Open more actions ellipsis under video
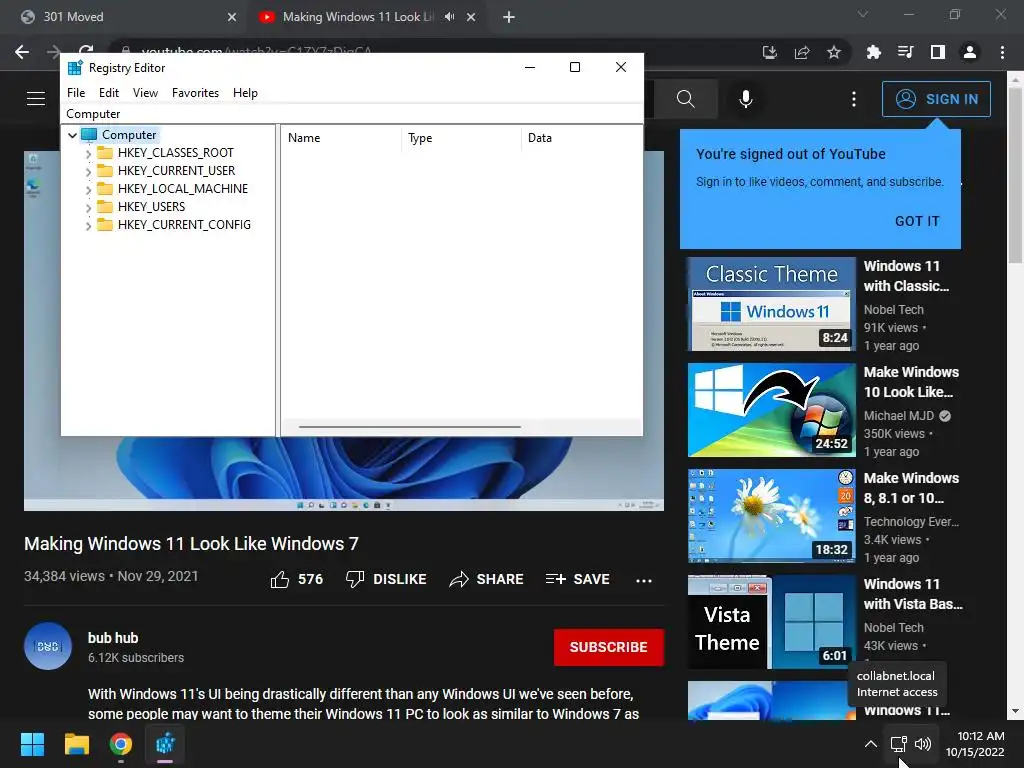The width and height of the screenshot is (1024, 768). click(644, 580)
